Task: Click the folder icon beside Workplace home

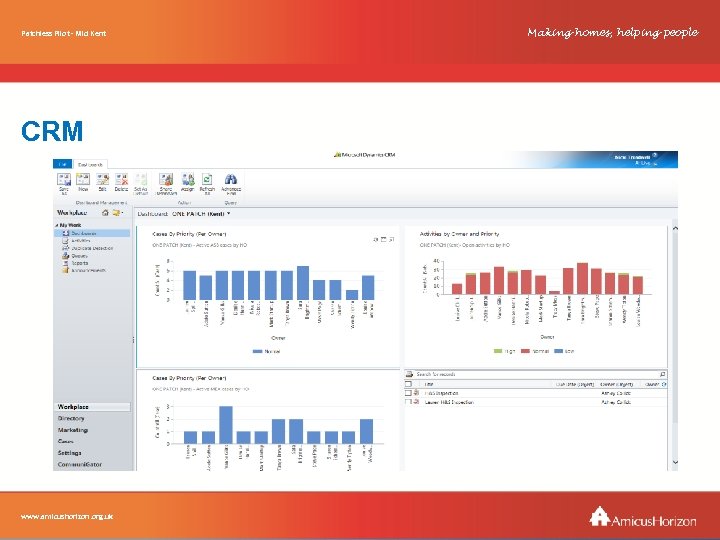Action: tap(116, 213)
